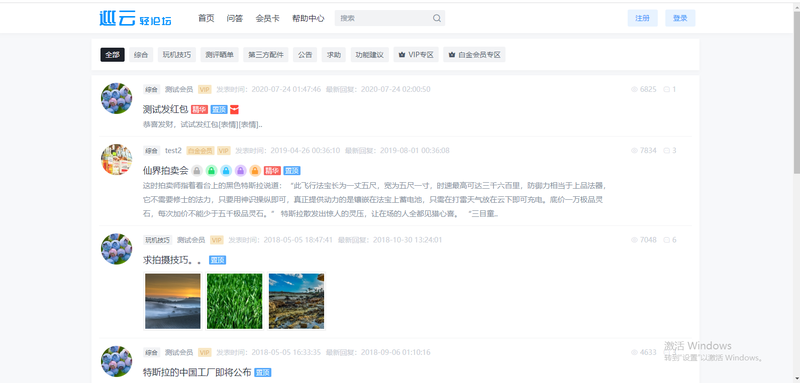Click the eye views icon next to 4633

[x=634, y=352]
